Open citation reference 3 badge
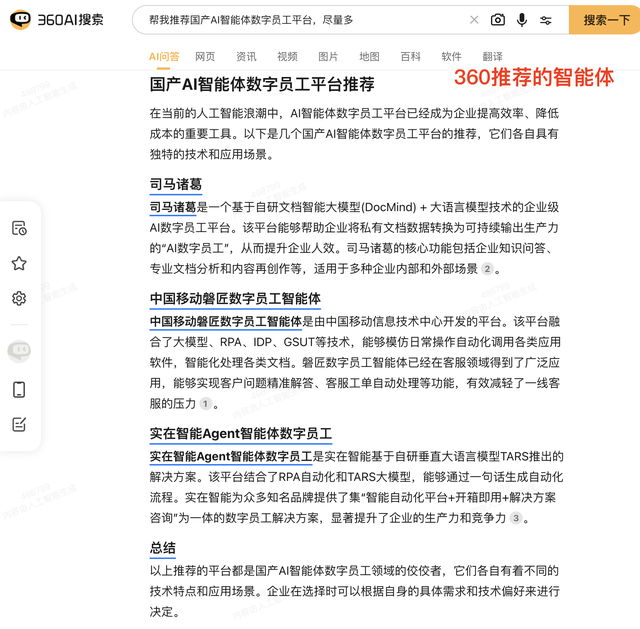 coord(516,518)
